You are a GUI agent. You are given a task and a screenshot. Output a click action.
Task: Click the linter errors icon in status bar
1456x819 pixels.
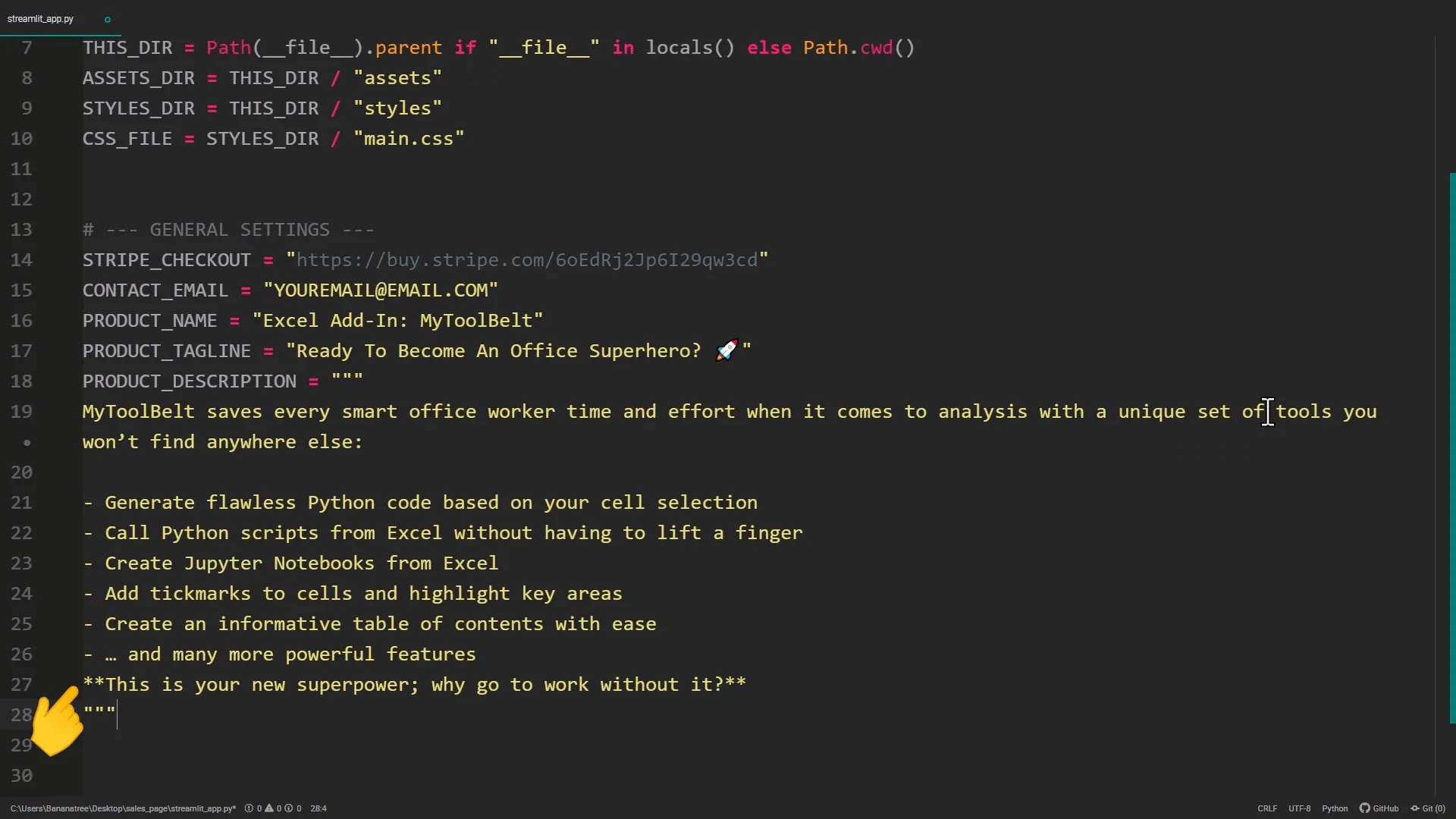(x=249, y=808)
